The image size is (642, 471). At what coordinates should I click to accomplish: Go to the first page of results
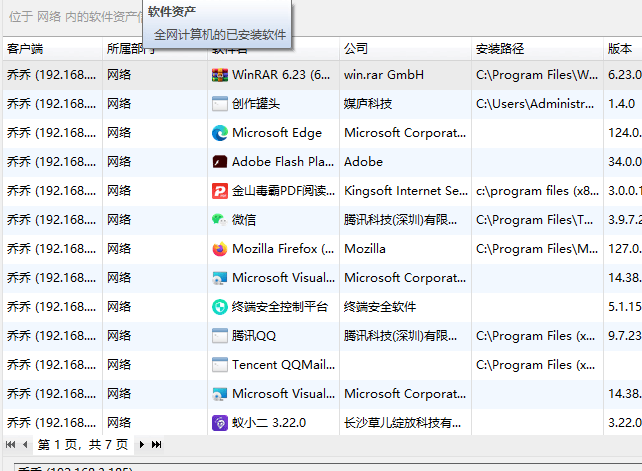[x=11, y=444]
